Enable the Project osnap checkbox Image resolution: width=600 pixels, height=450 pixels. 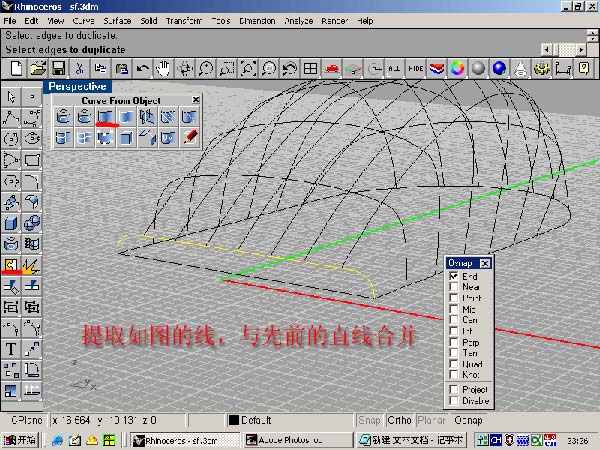click(454, 389)
